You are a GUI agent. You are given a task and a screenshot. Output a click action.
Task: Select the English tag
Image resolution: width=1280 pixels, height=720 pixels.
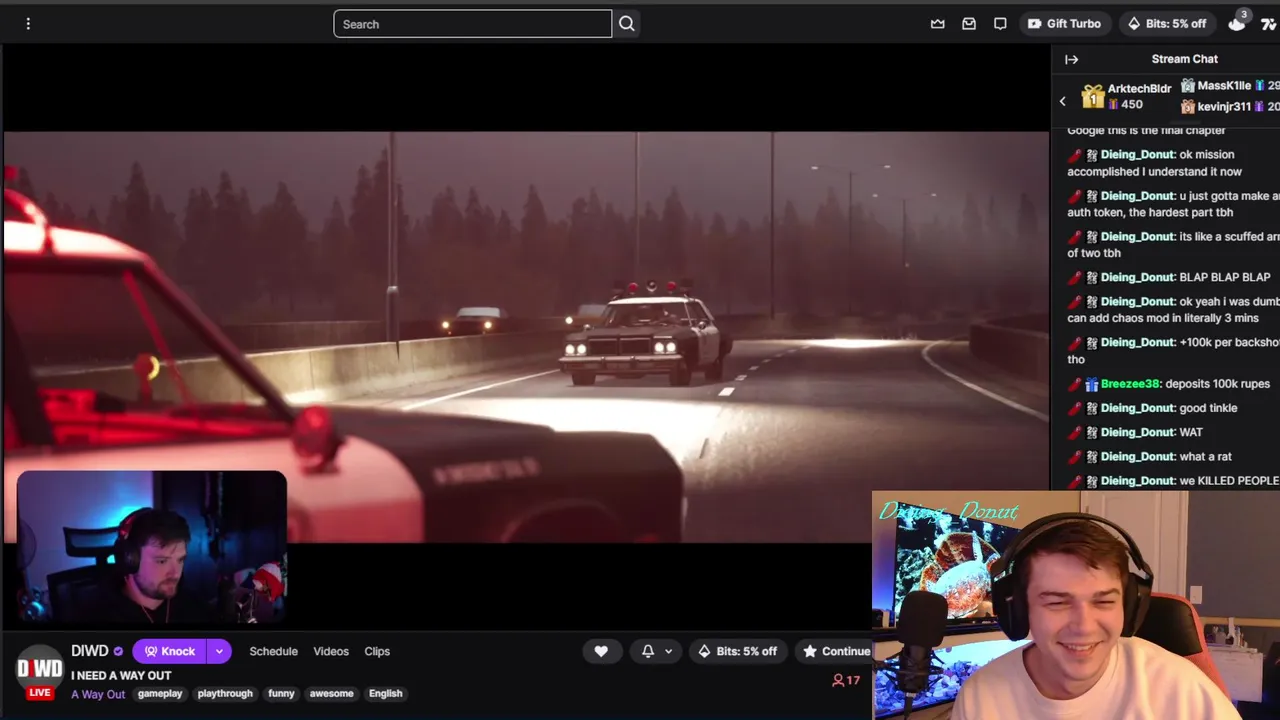pos(385,693)
